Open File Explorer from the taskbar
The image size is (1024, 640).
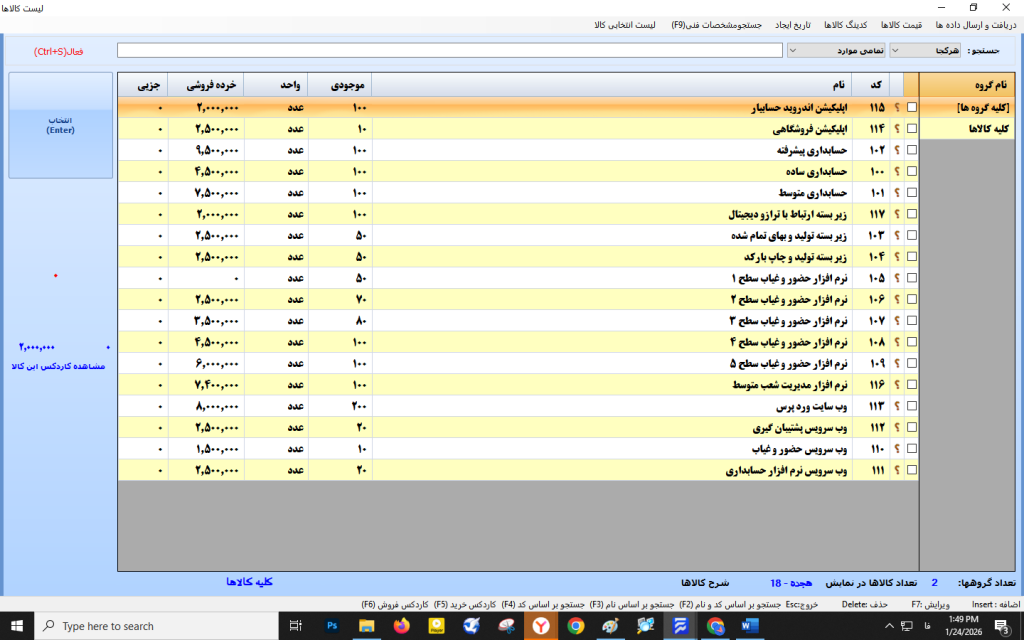(367, 626)
